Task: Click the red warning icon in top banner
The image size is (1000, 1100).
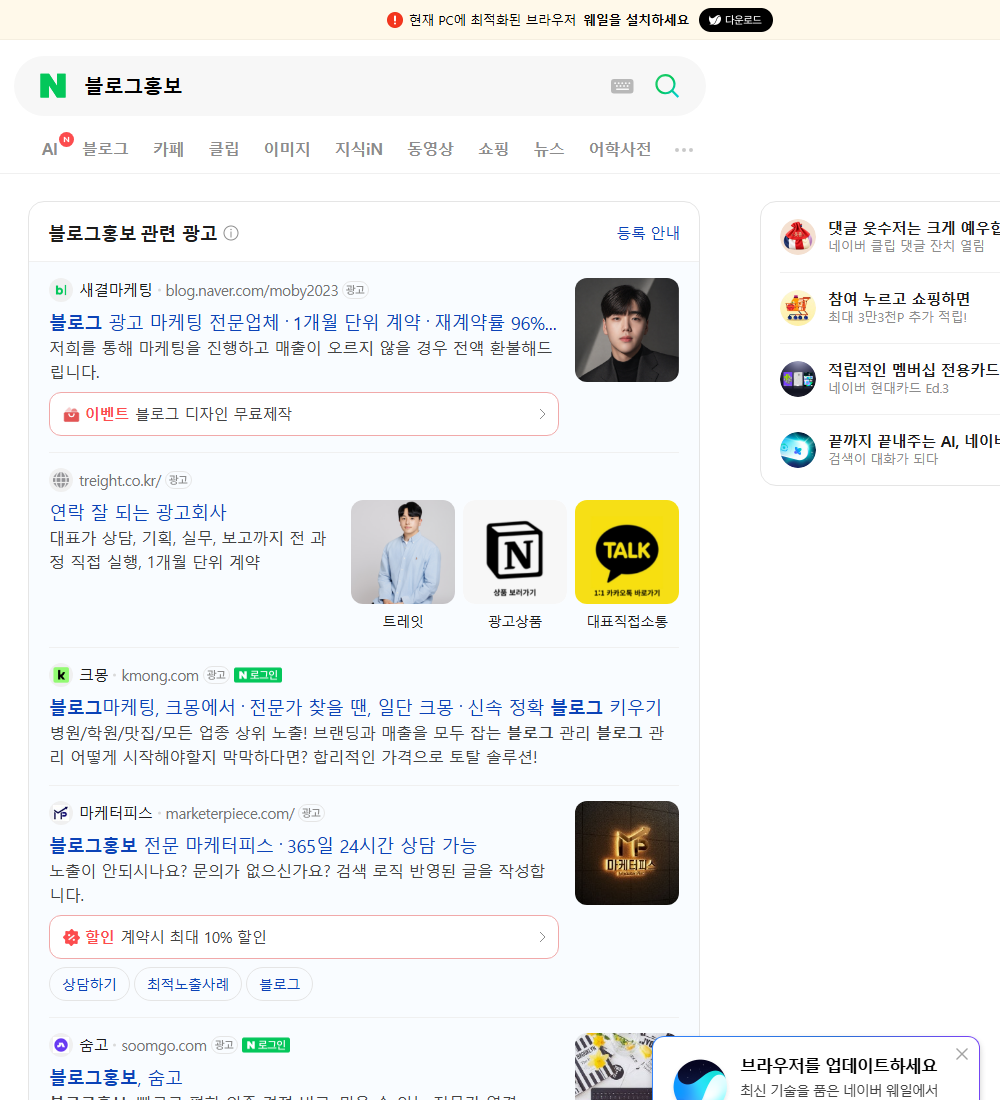Action: [394, 20]
